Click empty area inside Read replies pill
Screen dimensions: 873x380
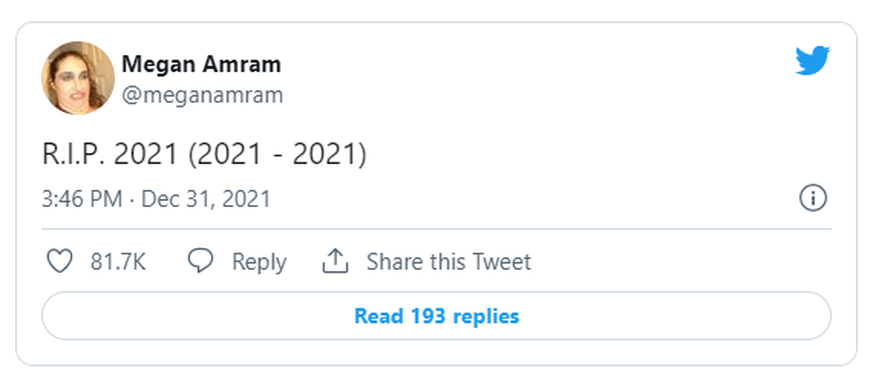coord(668,315)
